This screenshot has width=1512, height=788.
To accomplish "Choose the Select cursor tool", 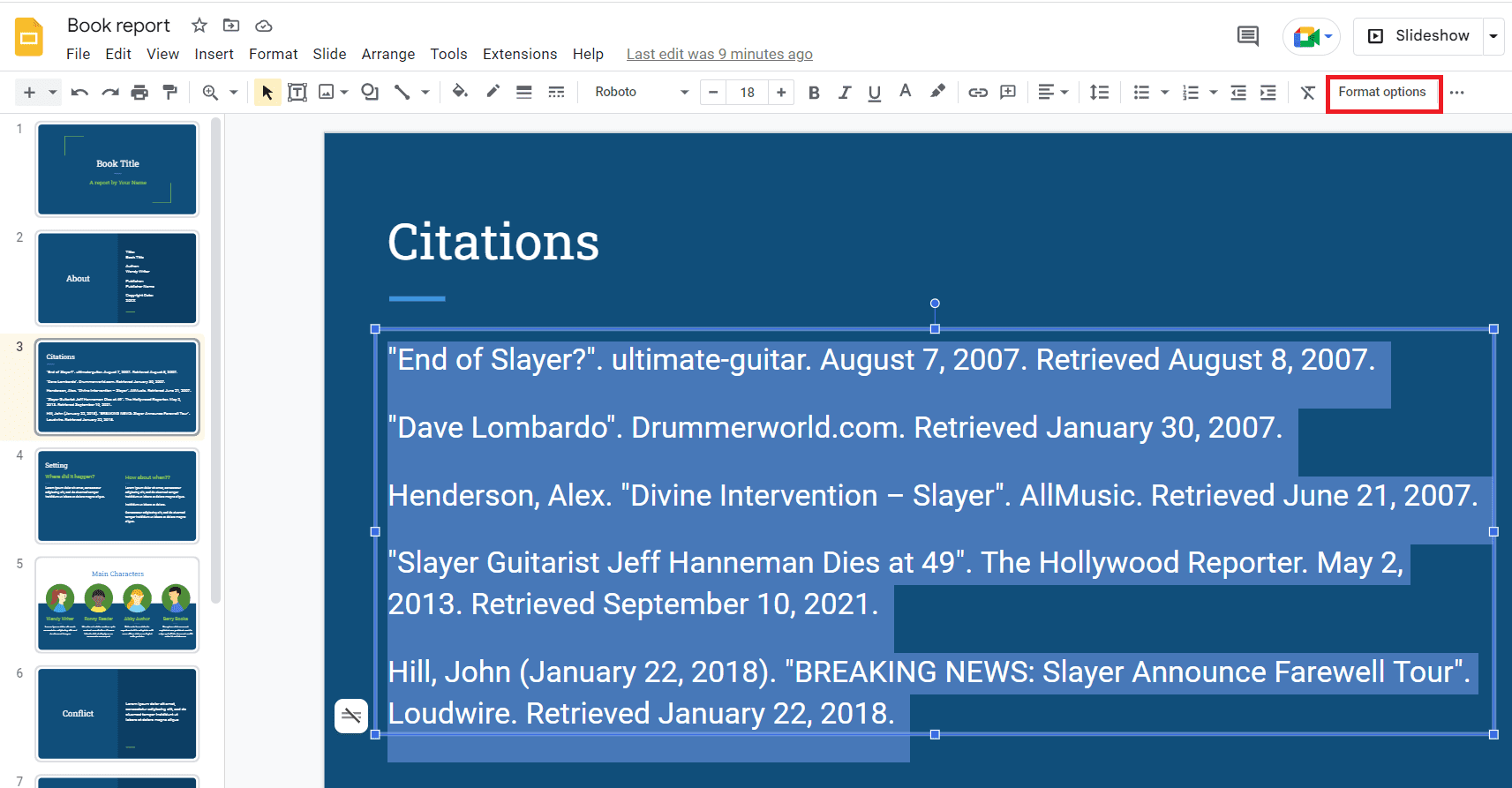I will (x=267, y=92).
